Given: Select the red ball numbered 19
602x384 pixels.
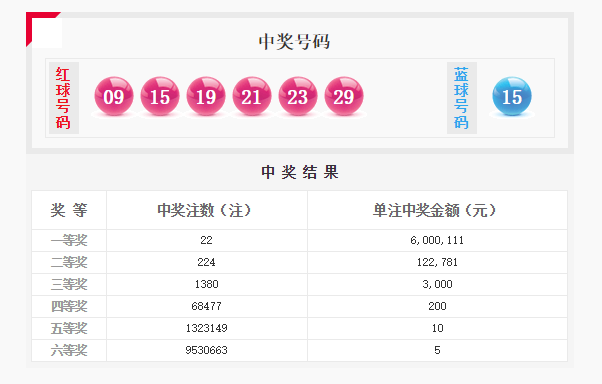Looking at the screenshot, I should point(206,96).
